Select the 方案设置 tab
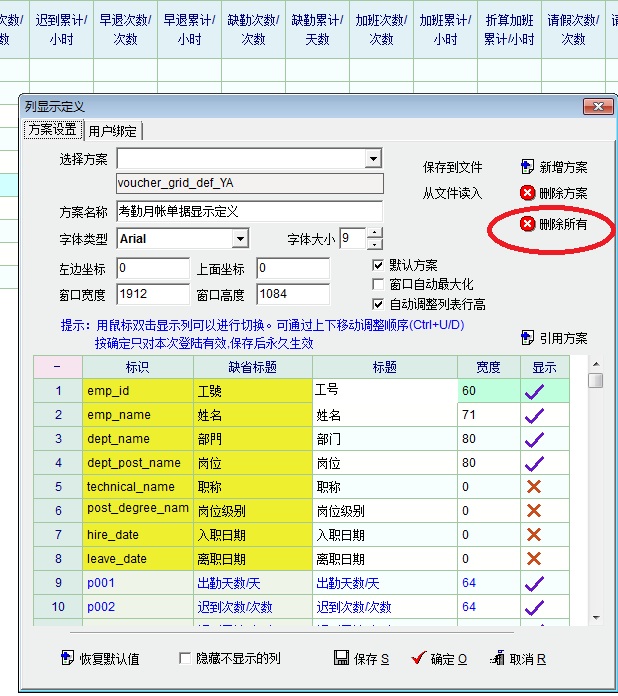 52,130
